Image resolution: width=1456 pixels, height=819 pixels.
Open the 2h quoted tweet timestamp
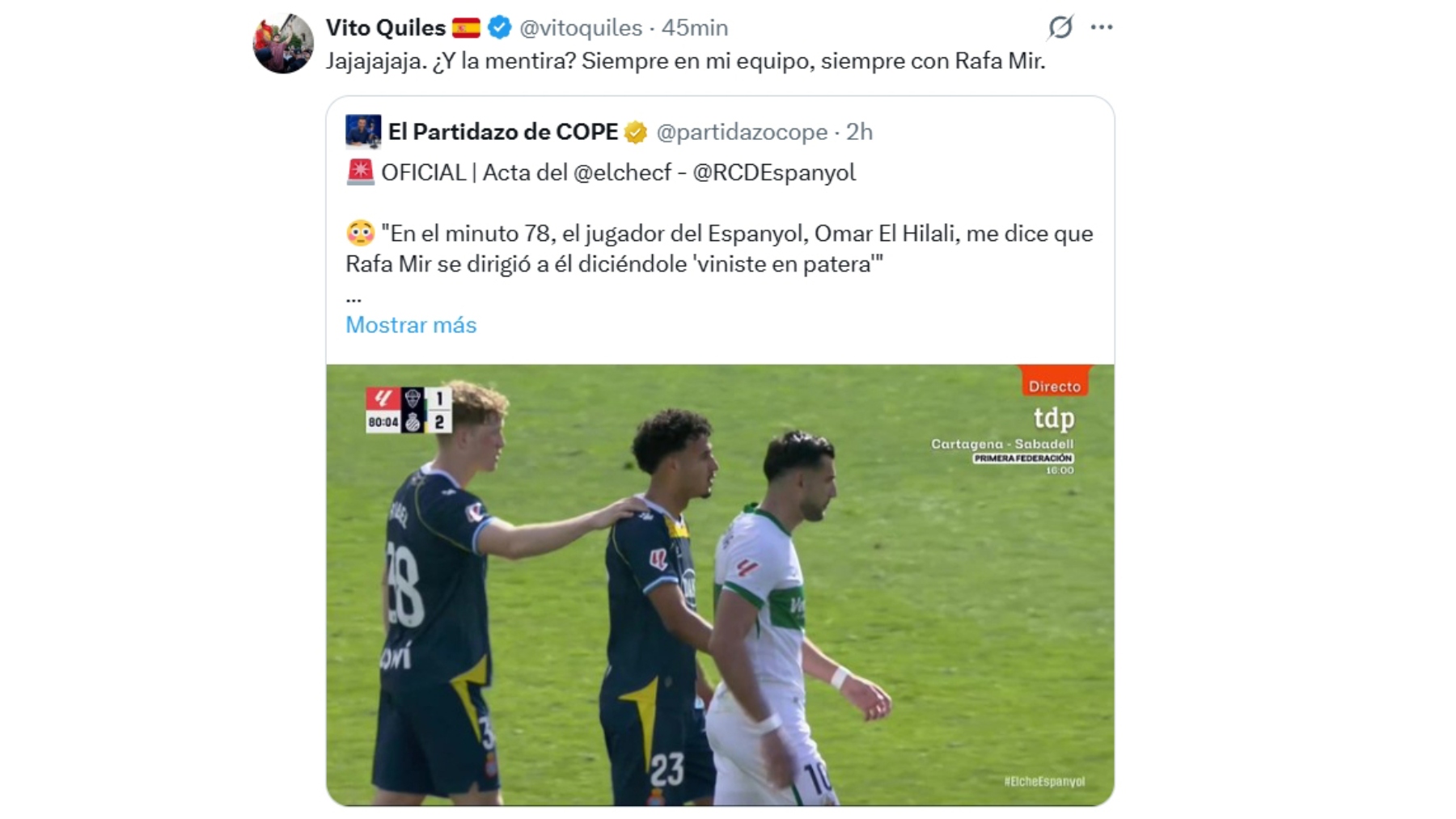coord(859,132)
